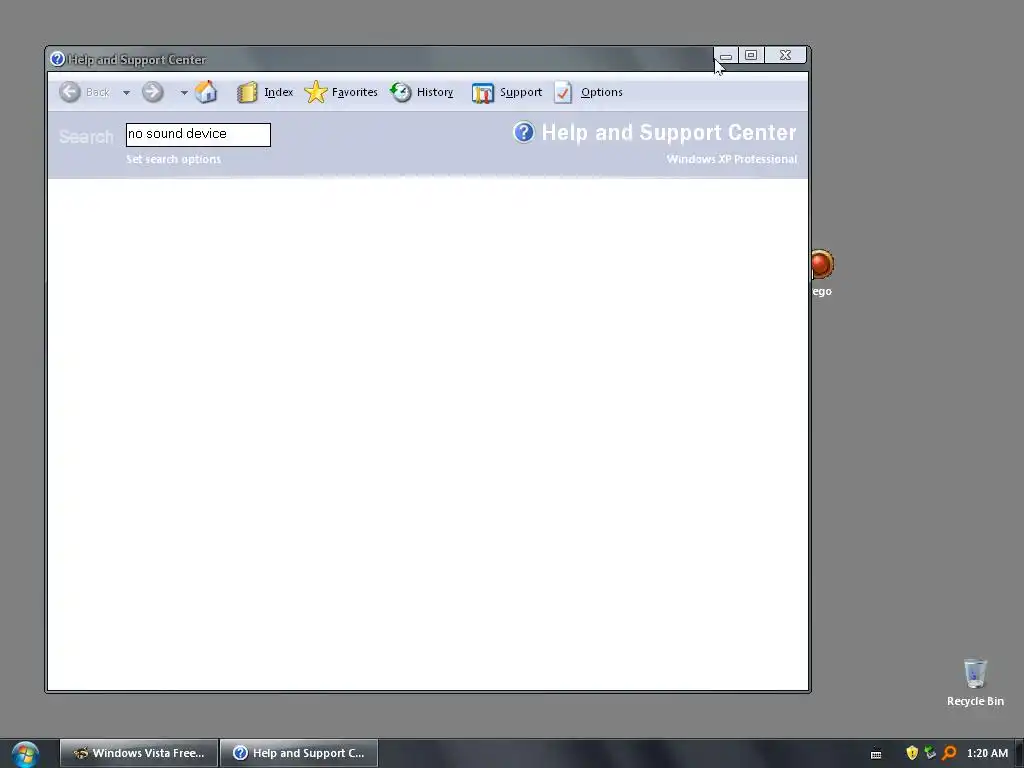Click the network connection tray icon
Viewport: 1024px width, 768px height.
click(x=931, y=753)
